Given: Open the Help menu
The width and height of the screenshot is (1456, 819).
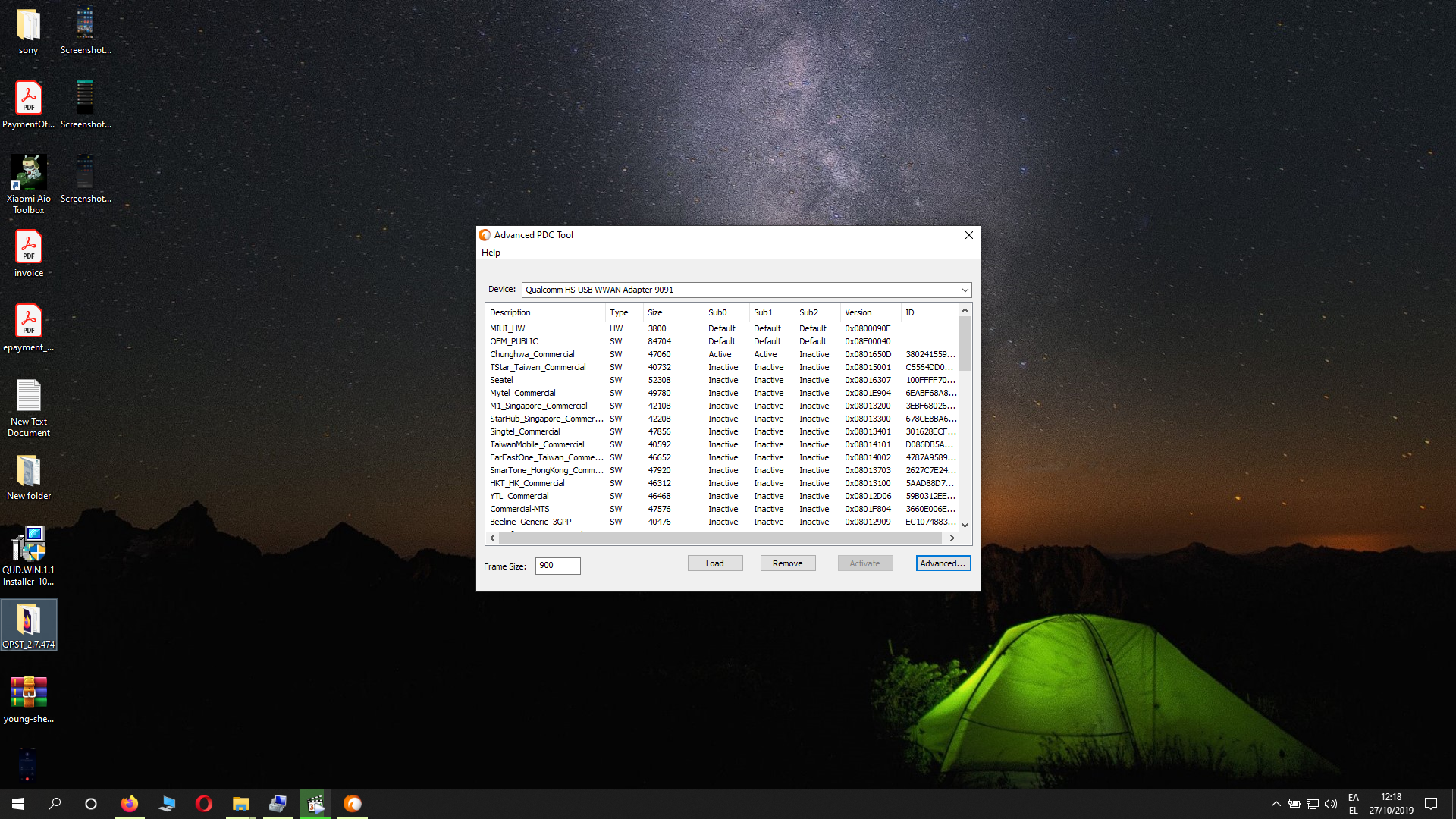Looking at the screenshot, I should pos(491,253).
